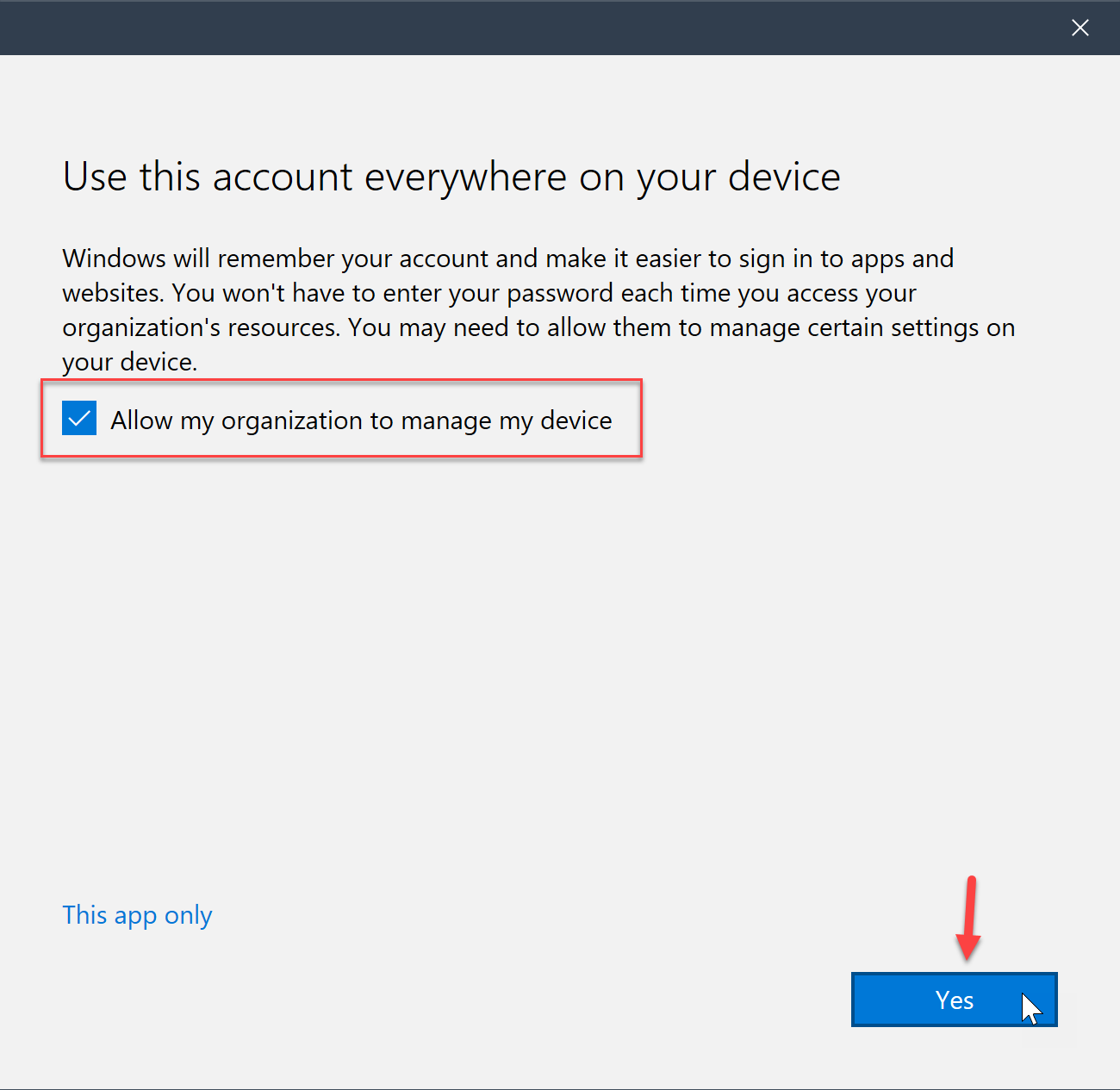Click the paragraph starting 'Windows will remember your account'
The image size is (1120, 1090).
pyautogui.click(x=538, y=310)
